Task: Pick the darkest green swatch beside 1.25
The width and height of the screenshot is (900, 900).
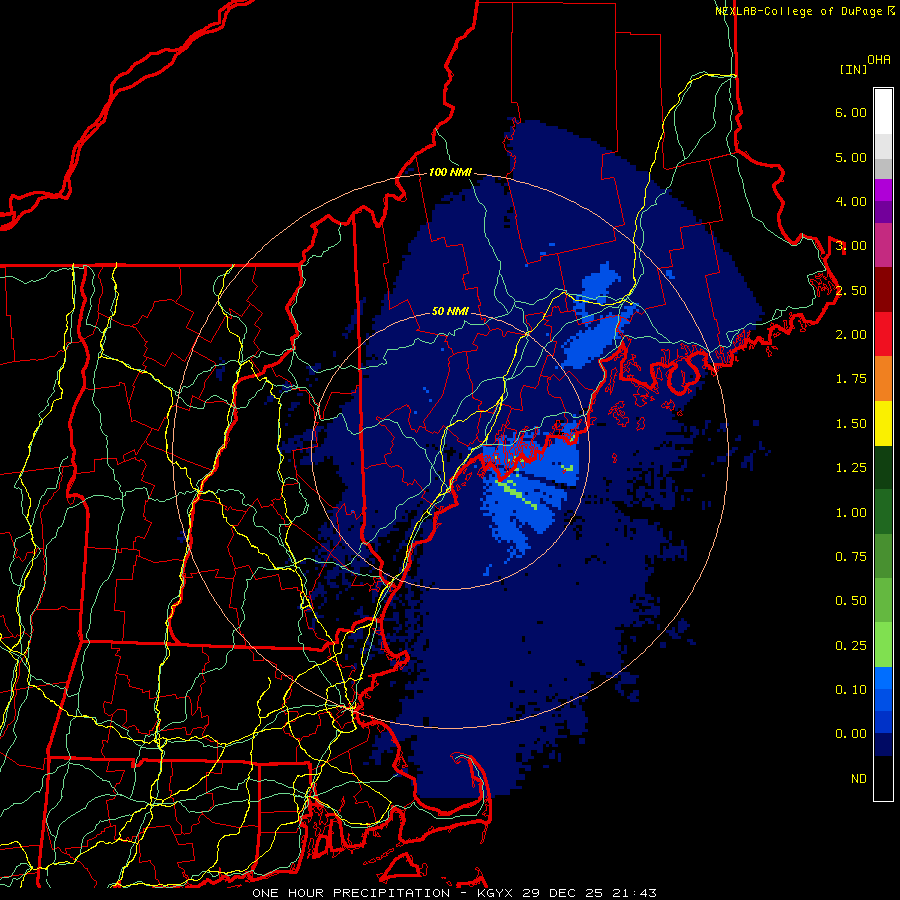Action: pyautogui.click(x=883, y=467)
